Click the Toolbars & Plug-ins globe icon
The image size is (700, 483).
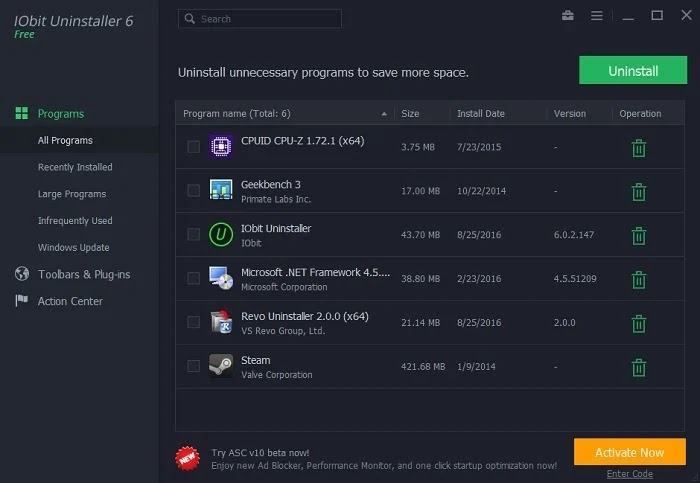tap(21, 274)
